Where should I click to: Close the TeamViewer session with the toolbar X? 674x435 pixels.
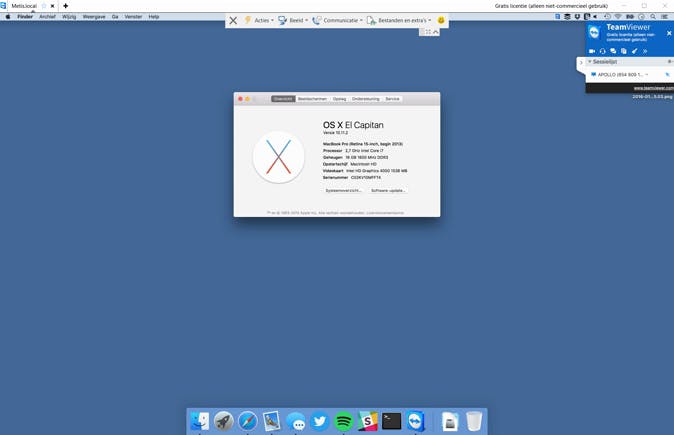[x=233, y=20]
